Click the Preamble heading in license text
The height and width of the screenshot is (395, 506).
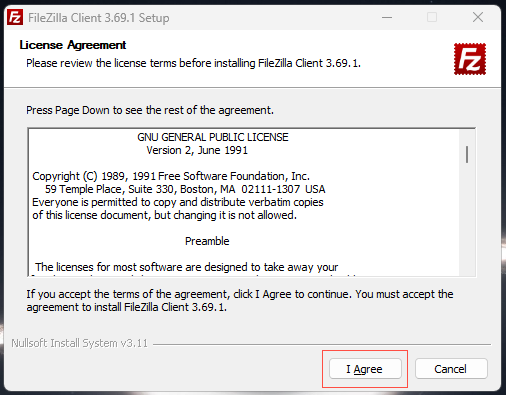tap(207, 241)
